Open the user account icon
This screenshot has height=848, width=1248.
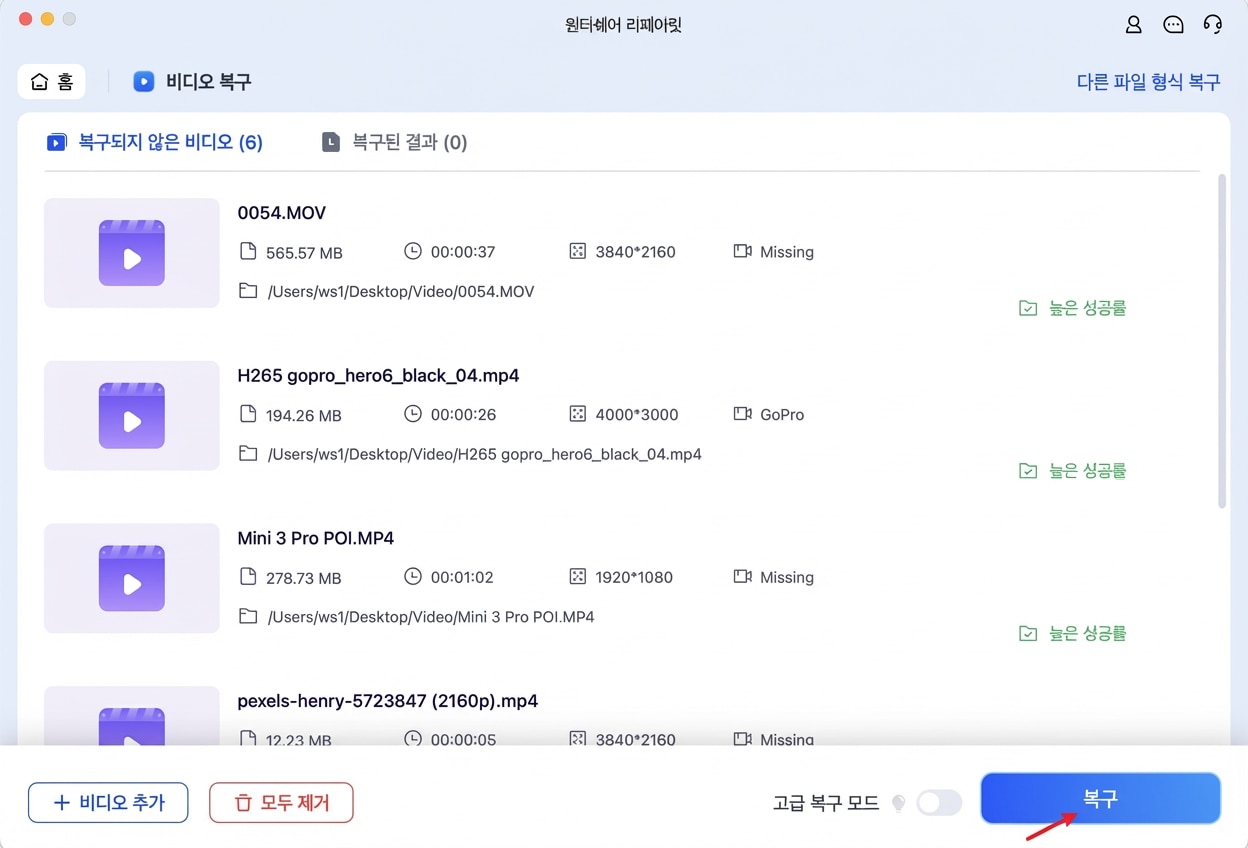click(1133, 24)
